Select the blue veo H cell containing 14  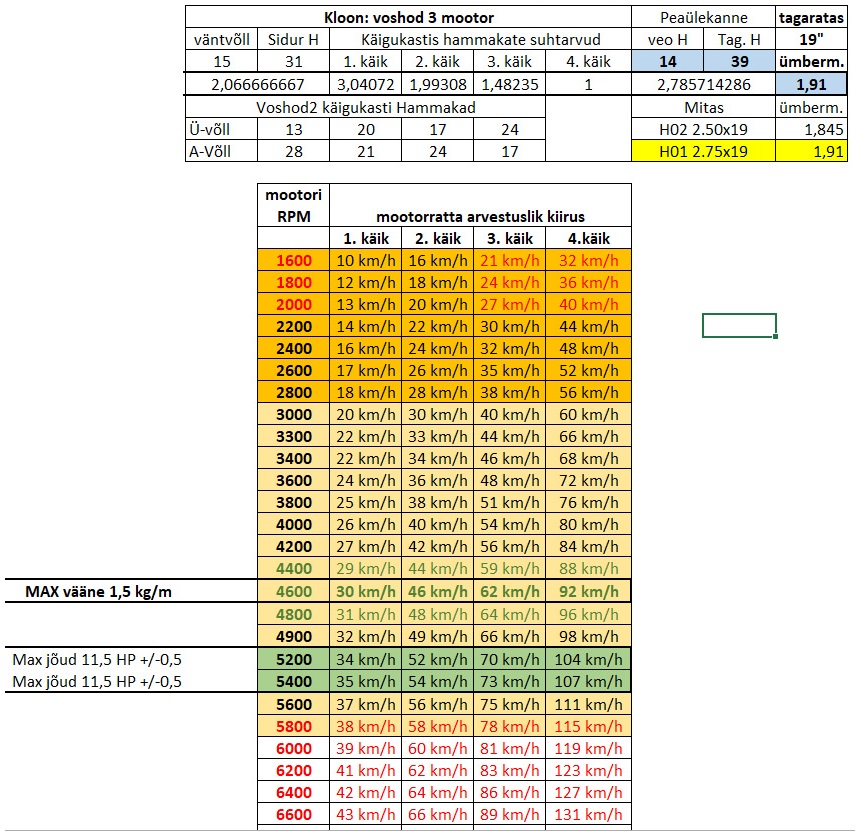click(x=667, y=62)
